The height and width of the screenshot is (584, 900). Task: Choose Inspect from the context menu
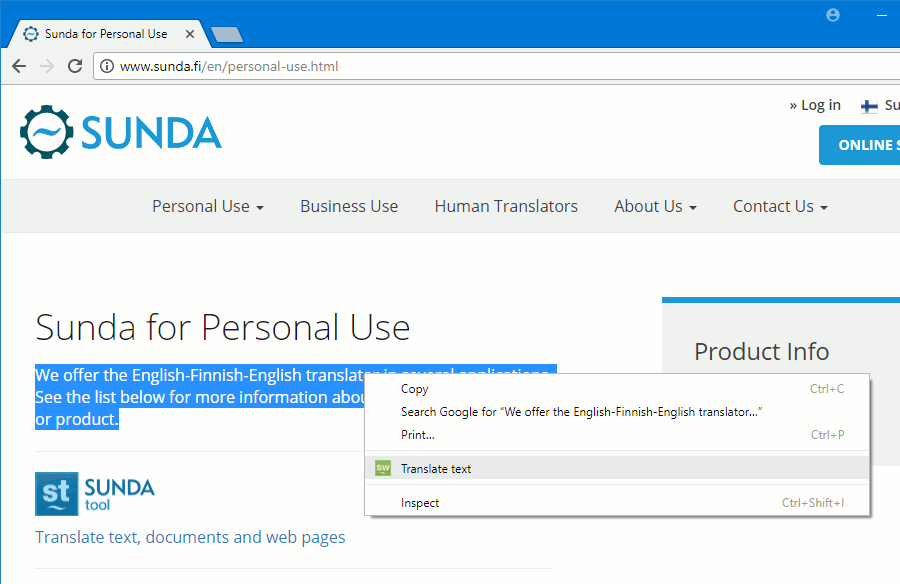click(617, 503)
